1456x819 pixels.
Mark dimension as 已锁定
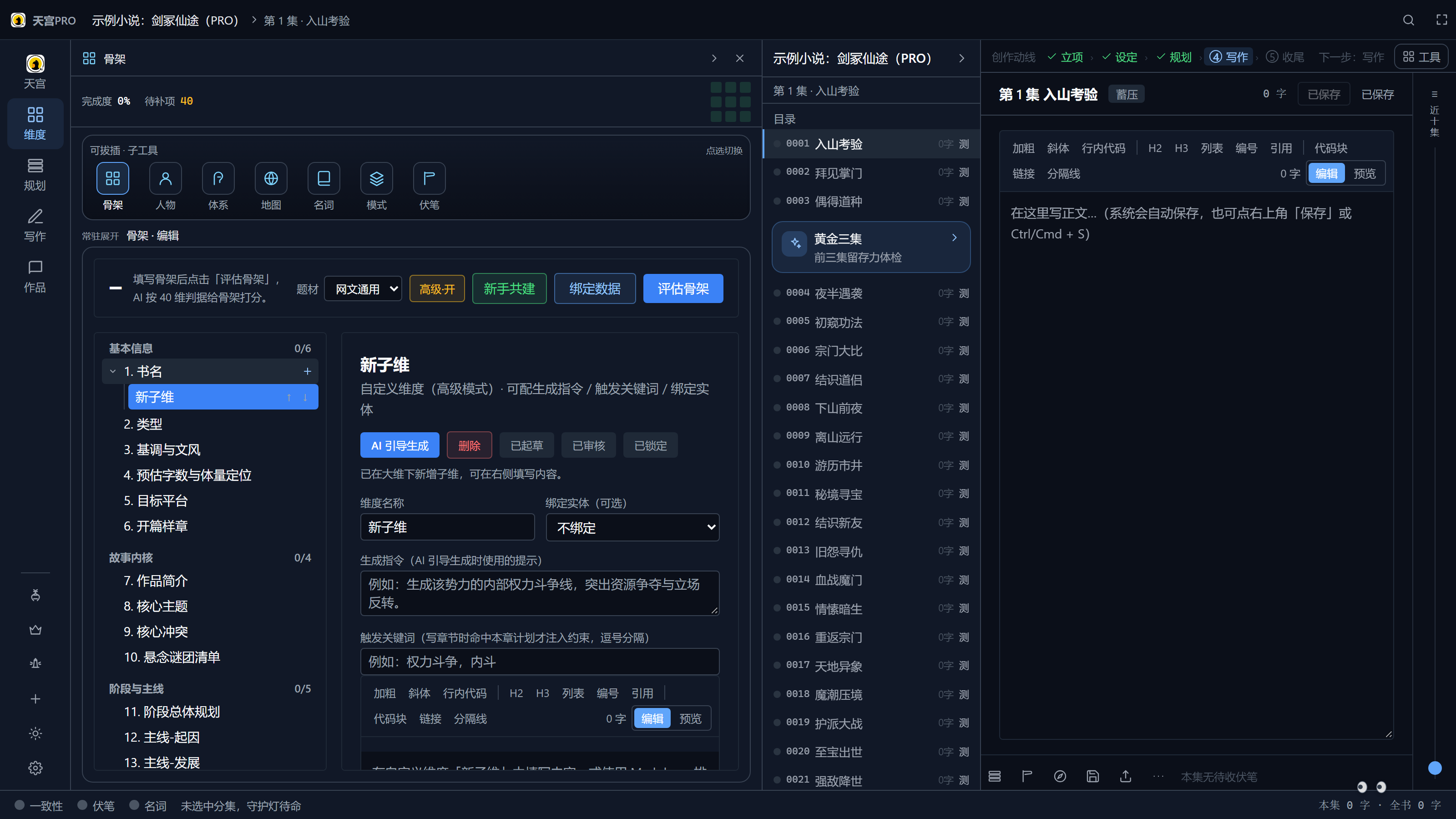tap(650, 445)
